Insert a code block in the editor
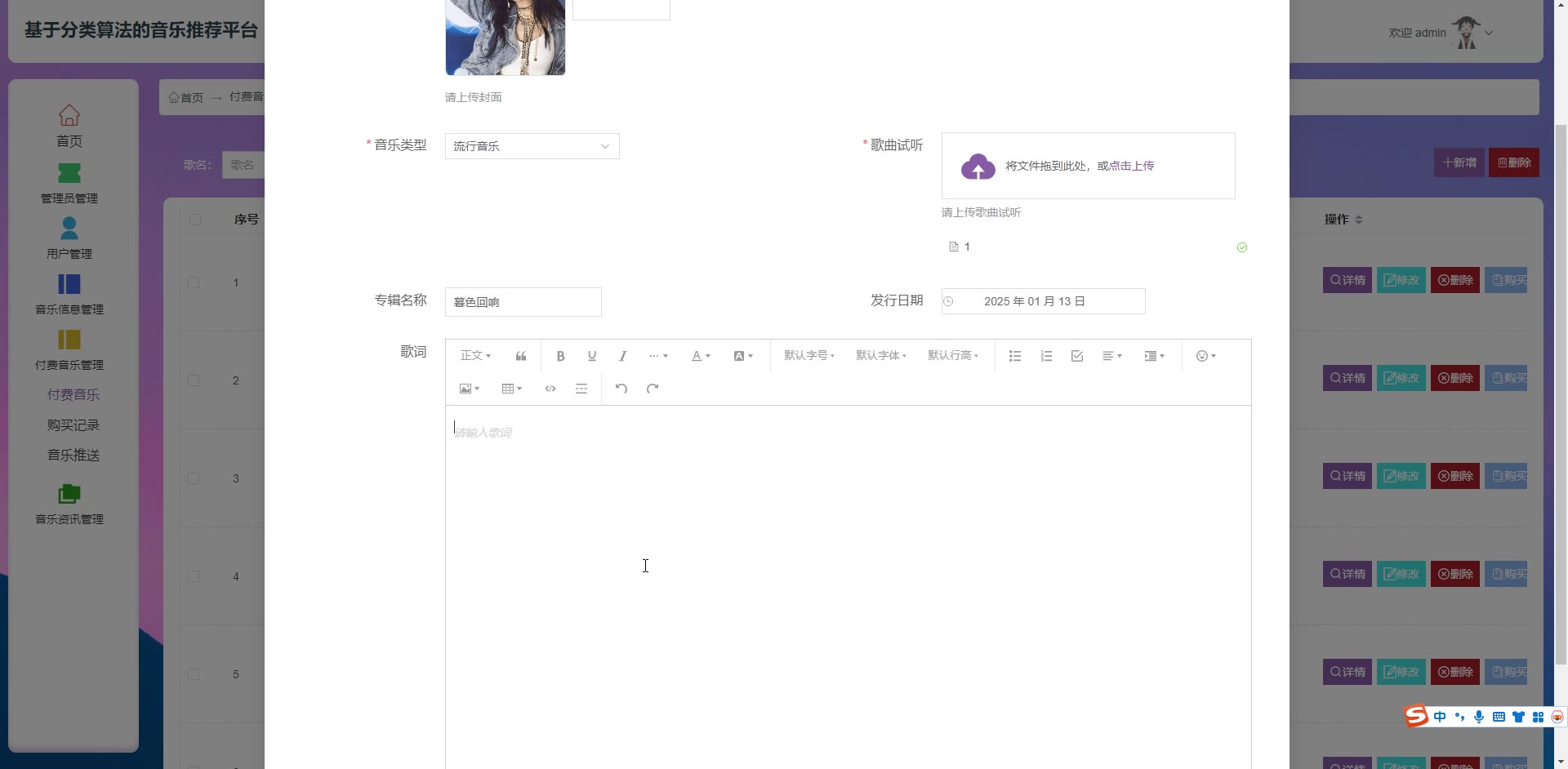The height and width of the screenshot is (769, 1568). coord(550,389)
